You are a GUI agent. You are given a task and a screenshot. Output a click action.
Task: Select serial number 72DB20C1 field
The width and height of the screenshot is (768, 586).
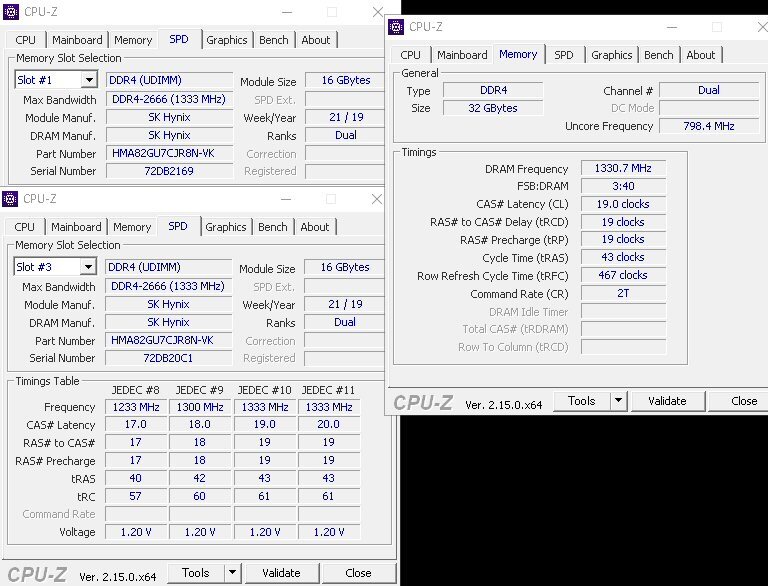pyautogui.click(x=168, y=358)
